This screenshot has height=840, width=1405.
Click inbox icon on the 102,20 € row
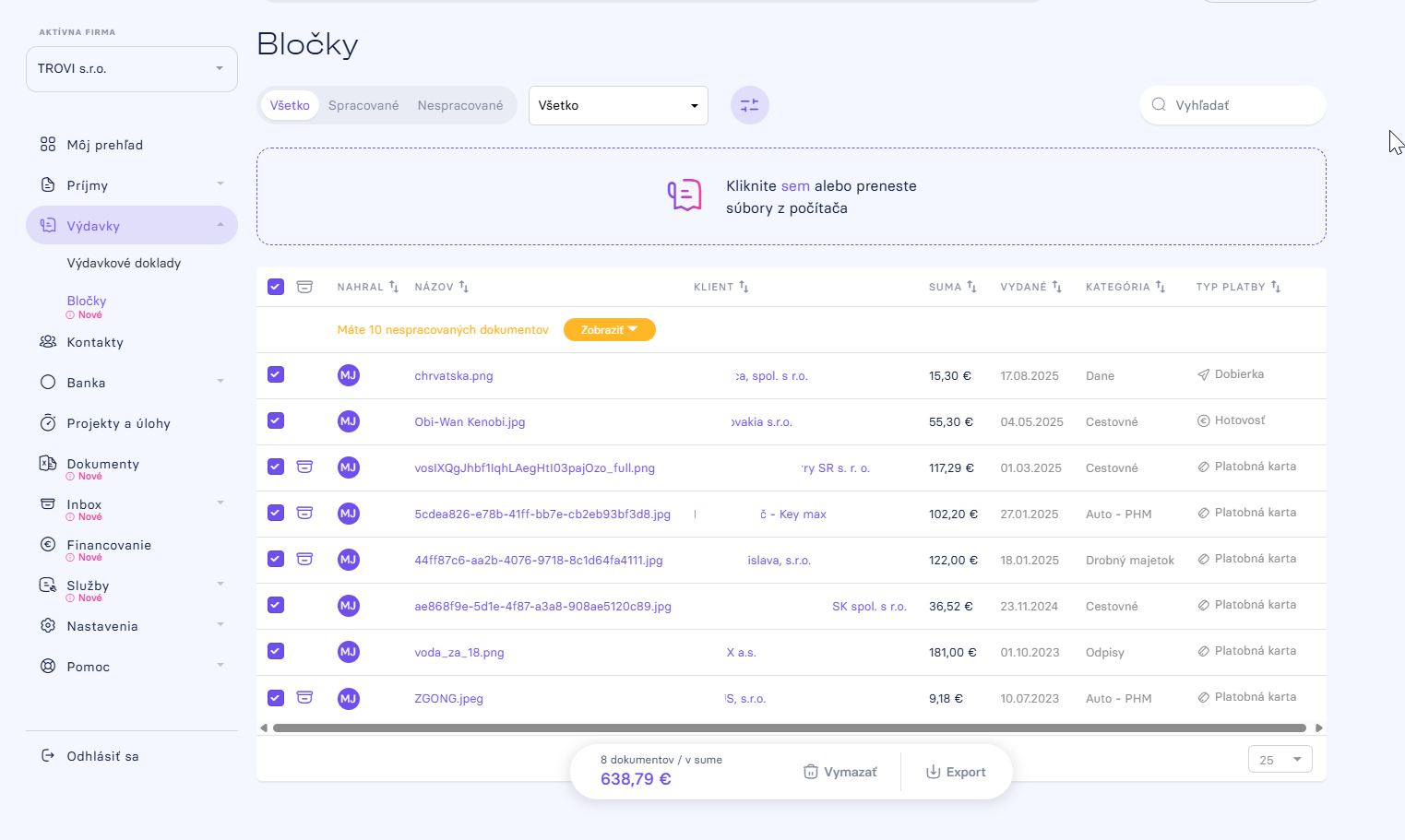pyautogui.click(x=304, y=513)
